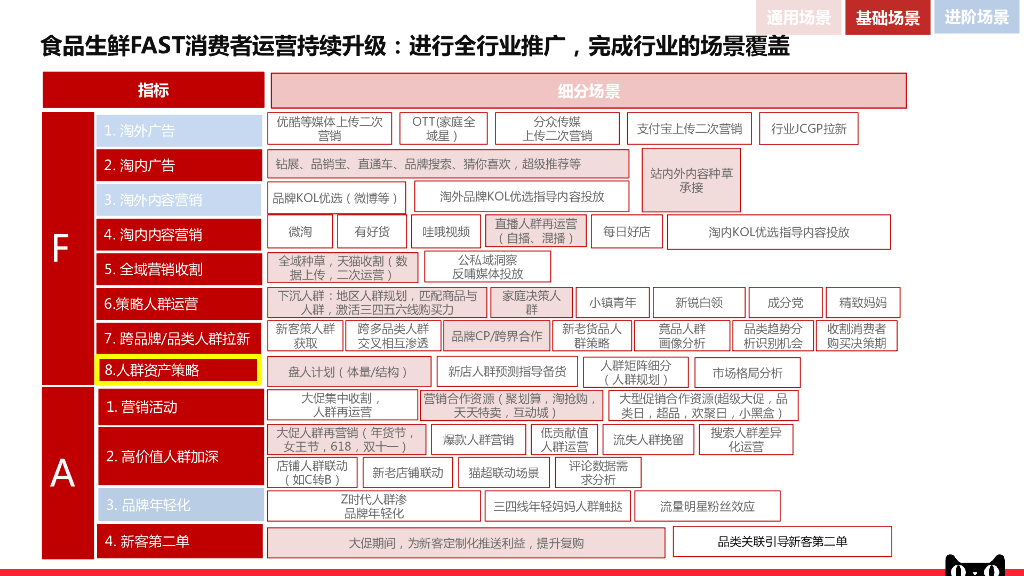Select the 通用场景 tab

pos(799,18)
